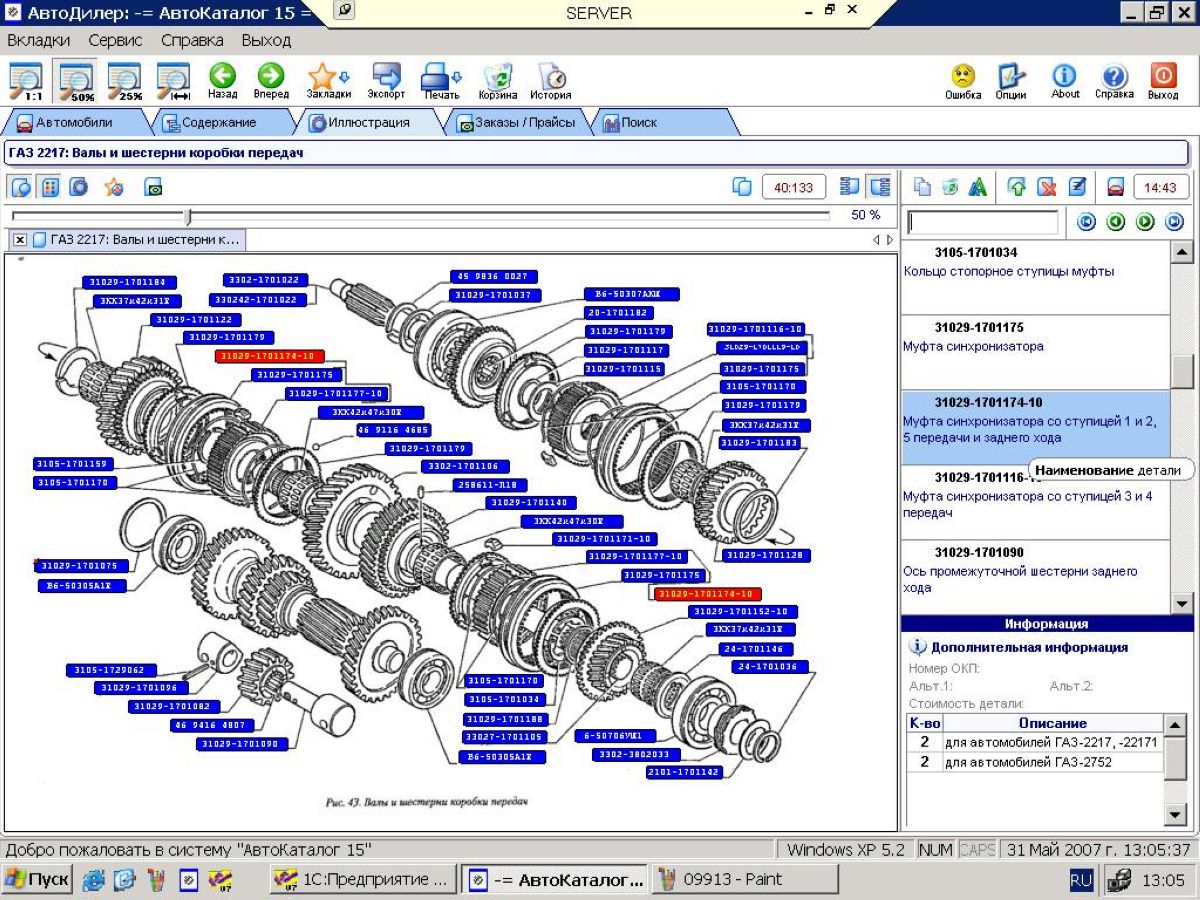Switch to 1С:Предприятие taskbar window

click(364, 880)
